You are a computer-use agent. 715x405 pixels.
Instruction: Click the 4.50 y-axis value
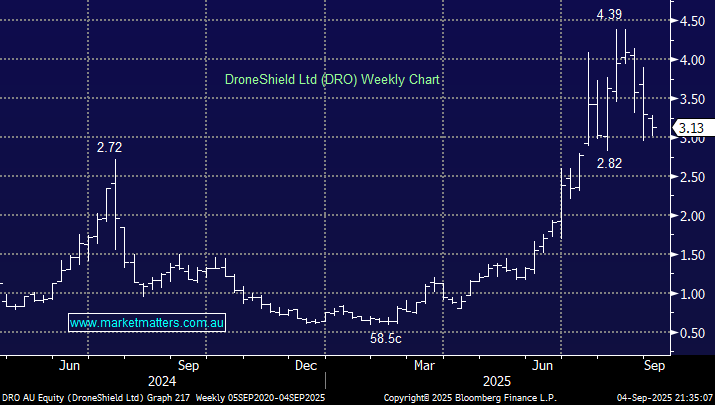[x=692, y=21]
